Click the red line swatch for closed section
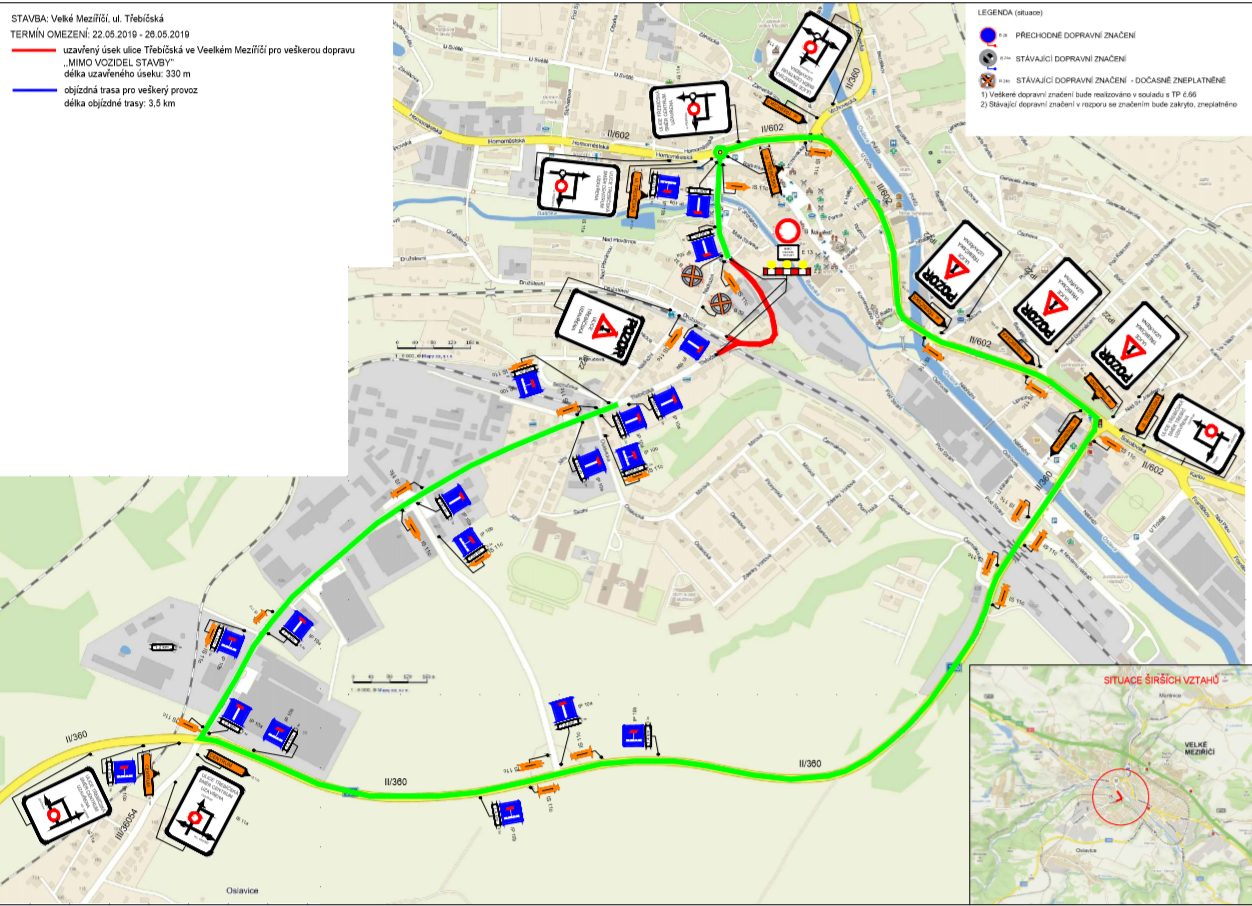This screenshot has width=1252, height=906. click(x=33, y=49)
